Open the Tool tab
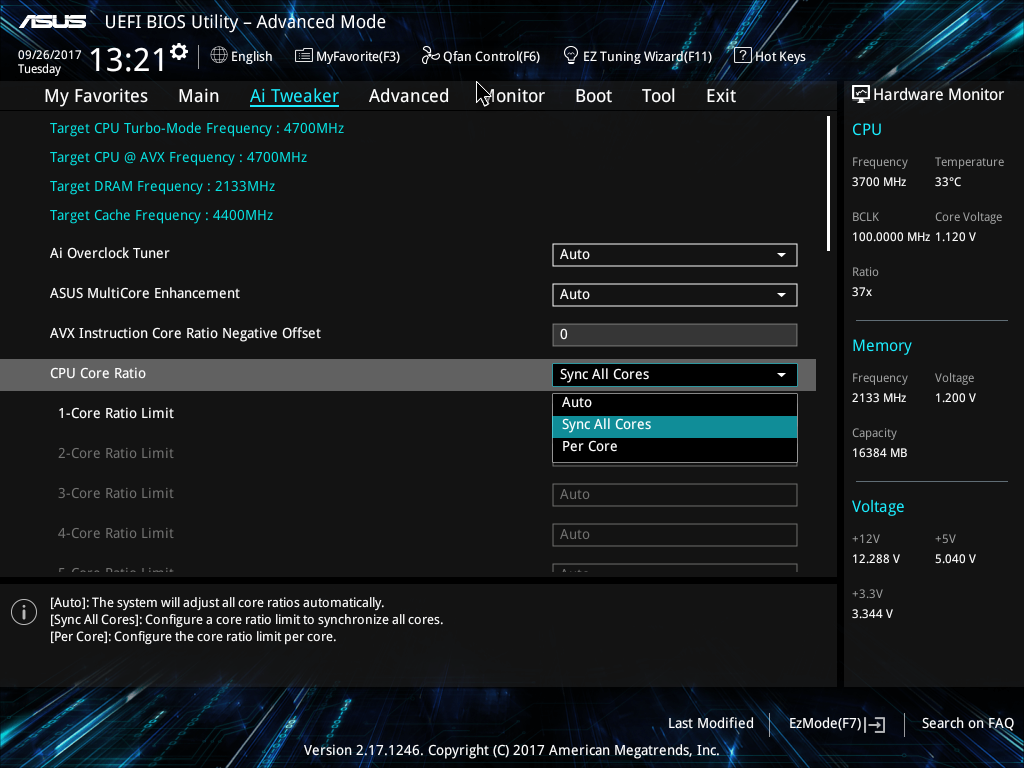Screen dimensions: 1024x768 (x=658, y=96)
